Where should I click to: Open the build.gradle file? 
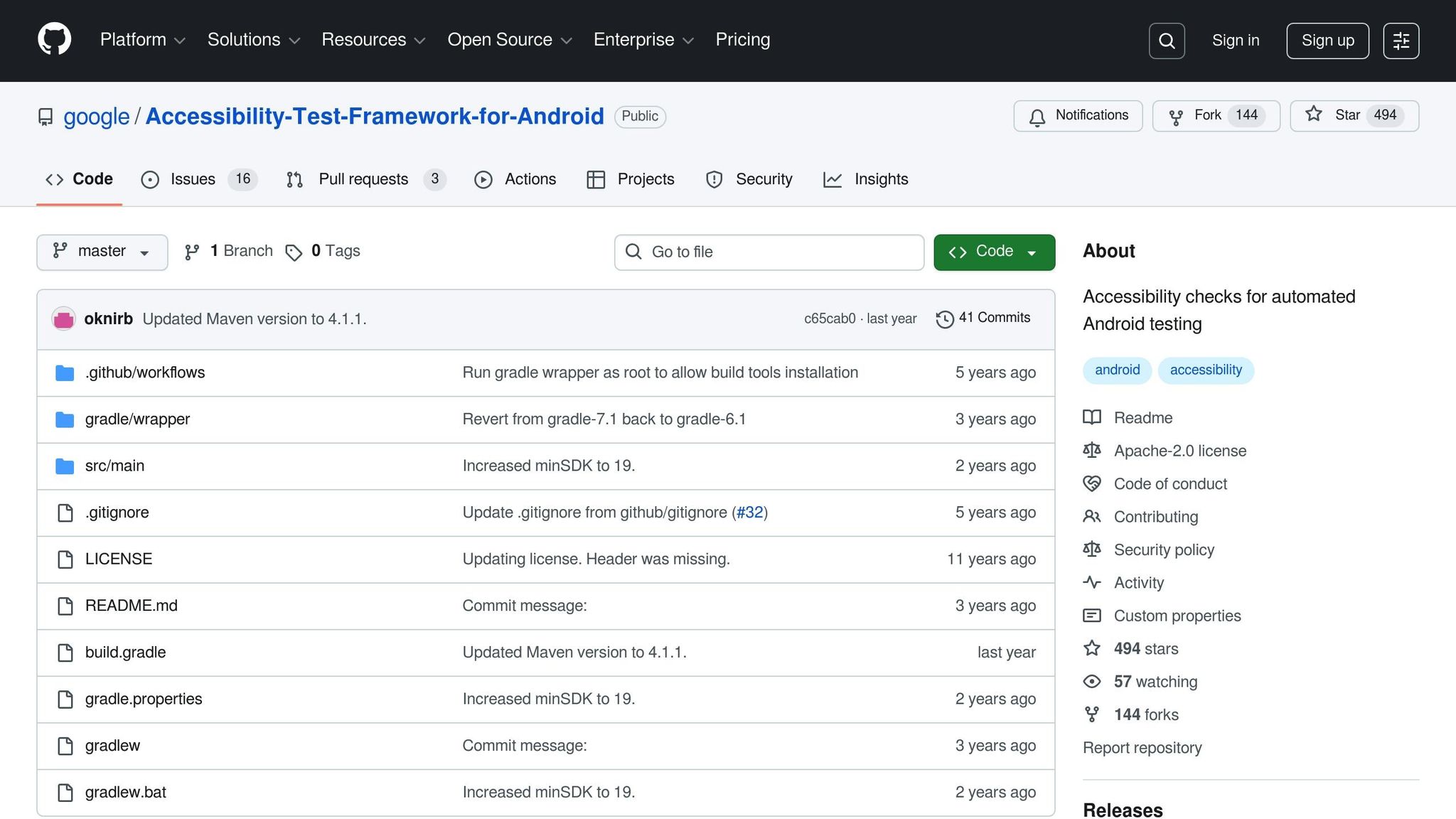pyautogui.click(x=125, y=653)
